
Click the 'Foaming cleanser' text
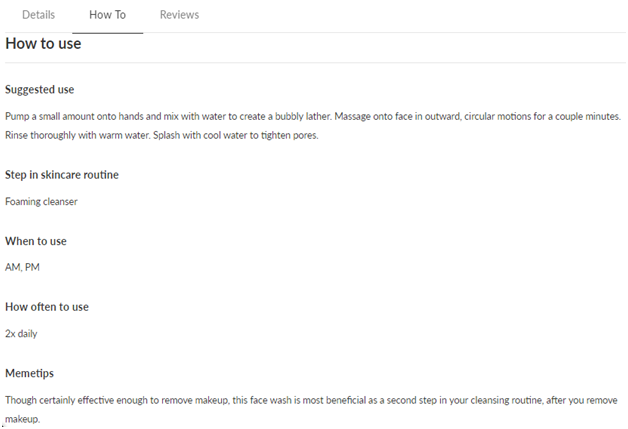coord(41,201)
